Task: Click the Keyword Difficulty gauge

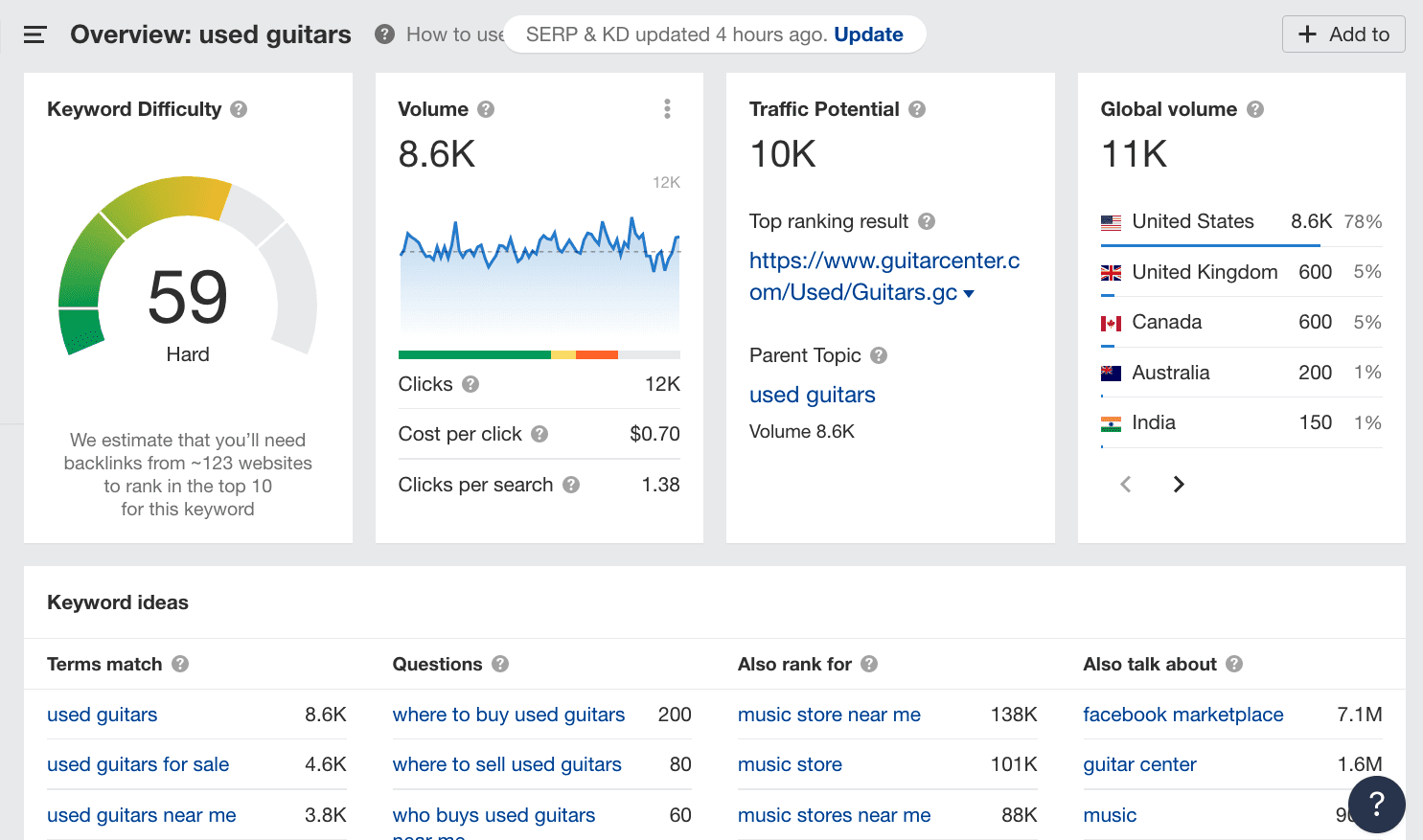Action: (188, 278)
